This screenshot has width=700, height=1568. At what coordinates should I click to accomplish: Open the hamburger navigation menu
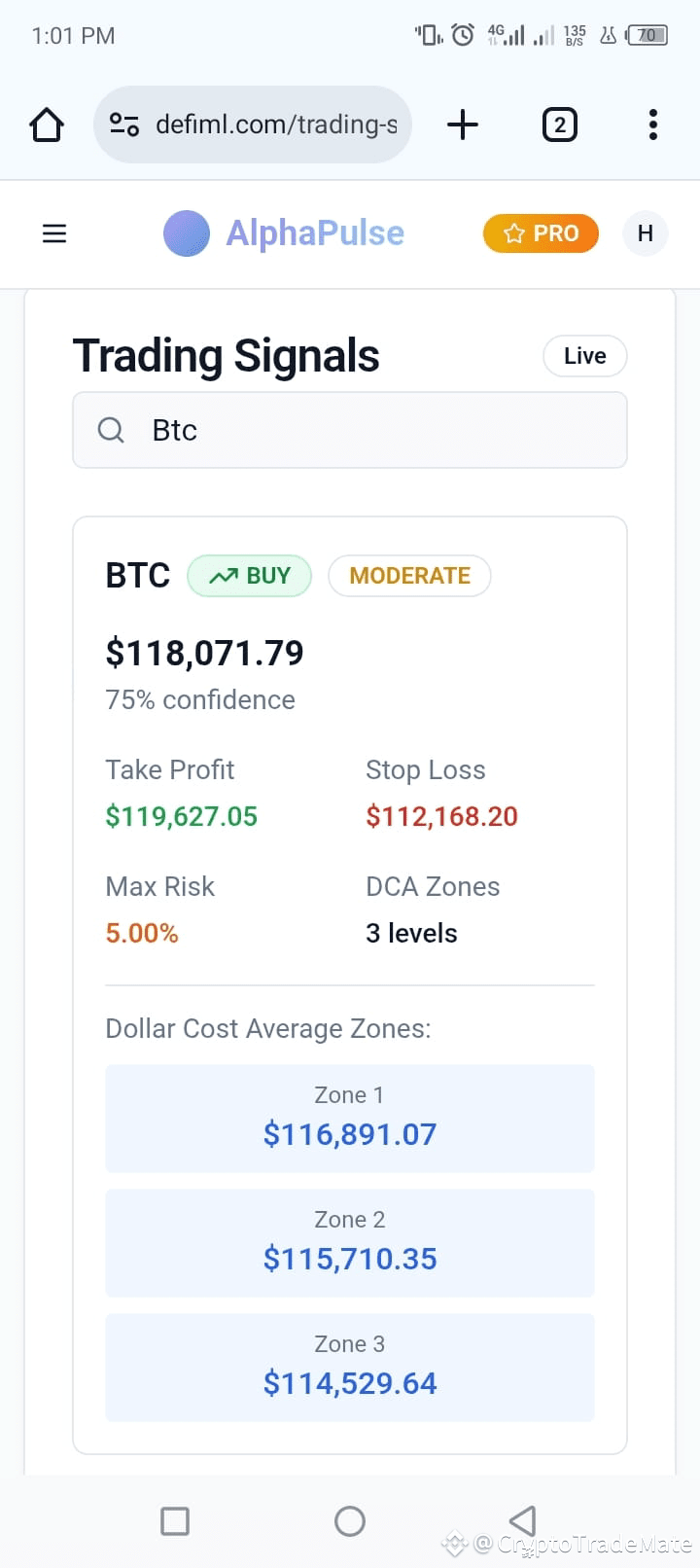coord(54,233)
